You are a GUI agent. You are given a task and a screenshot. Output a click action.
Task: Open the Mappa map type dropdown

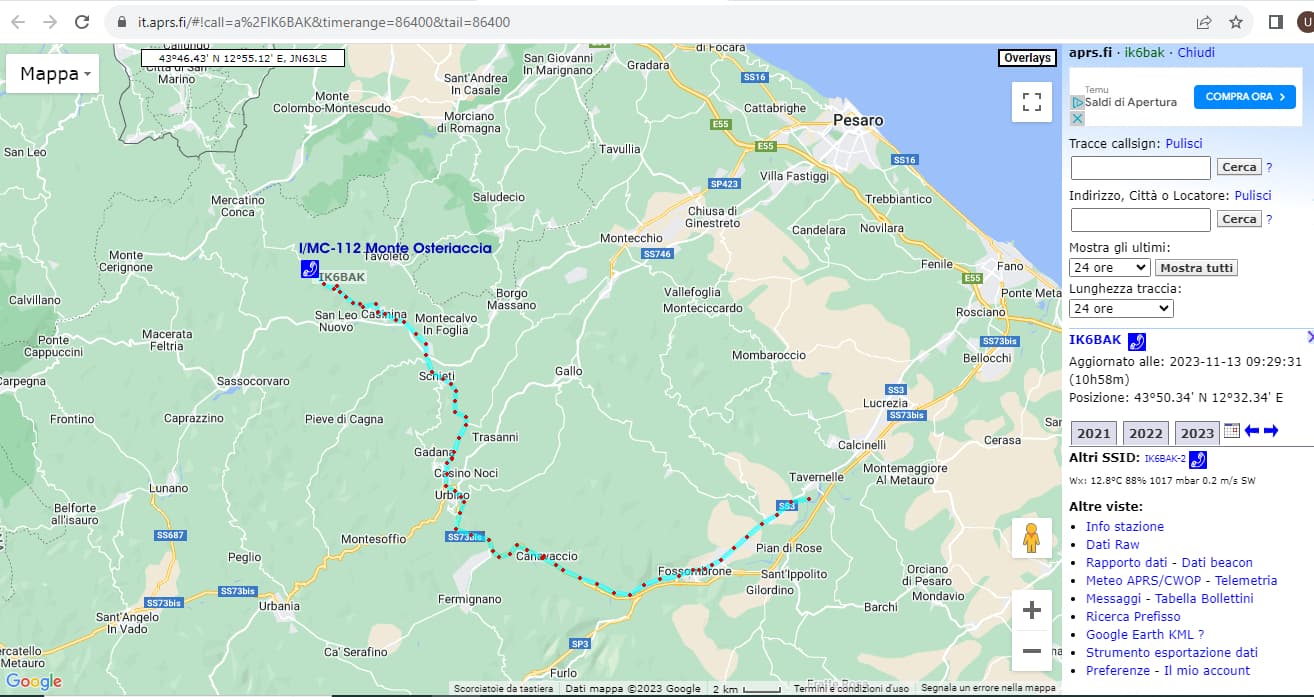[x=54, y=74]
